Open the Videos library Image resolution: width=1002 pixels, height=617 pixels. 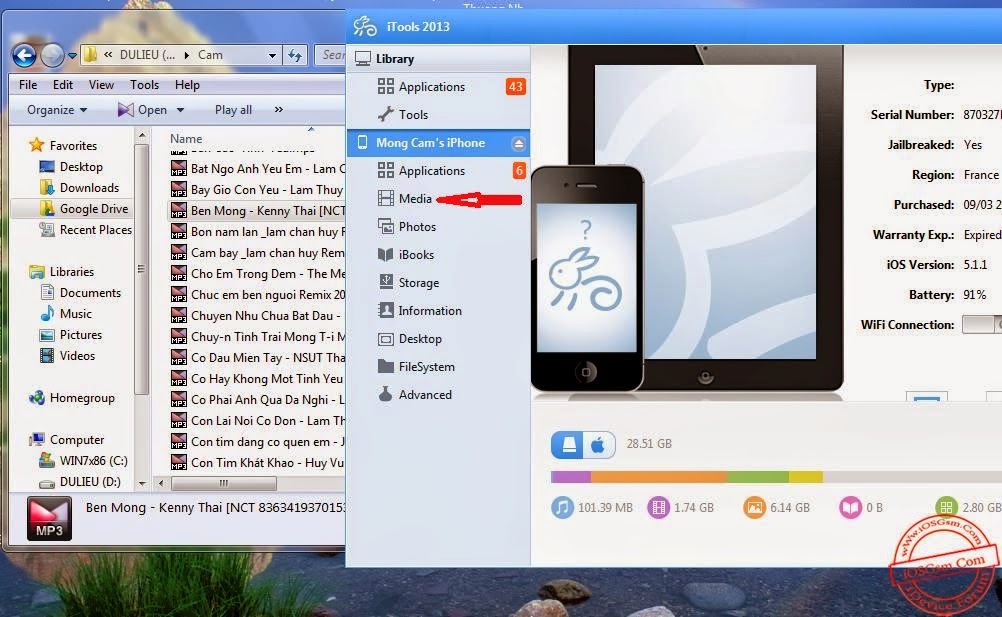77,356
